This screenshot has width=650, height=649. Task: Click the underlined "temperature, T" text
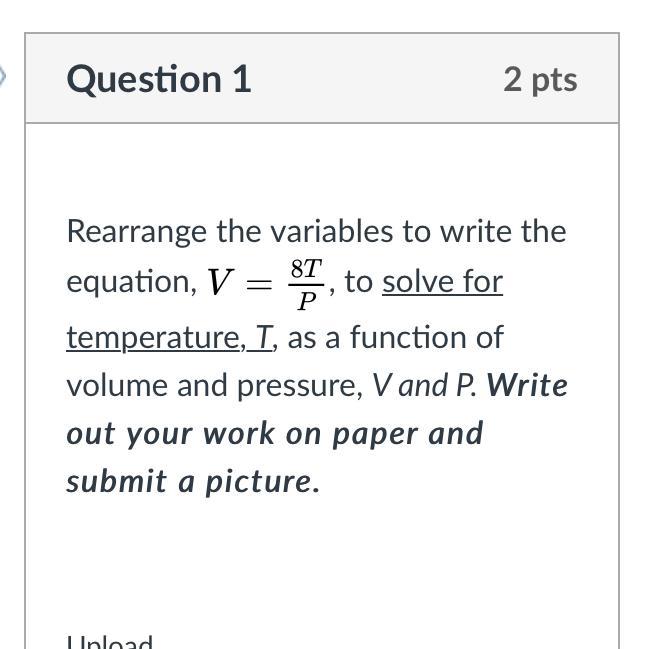point(170,337)
